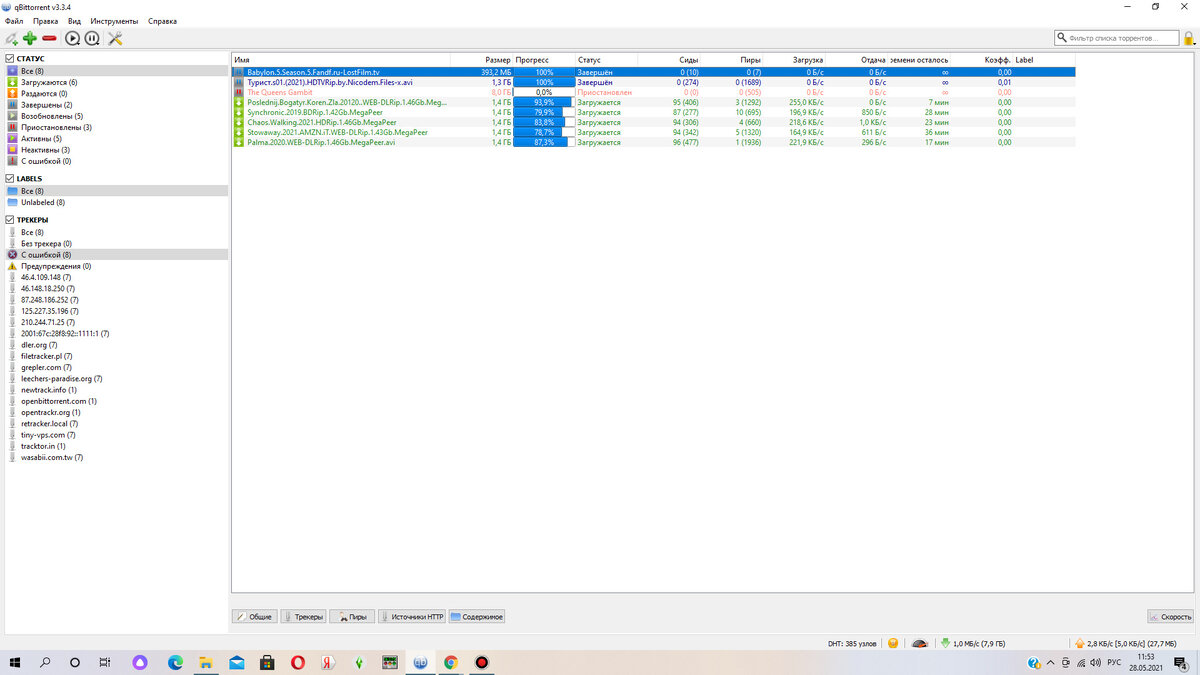Select the Babylon.5.Season.5 torrent row
The image size is (1200, 675).
click(653, 72)
